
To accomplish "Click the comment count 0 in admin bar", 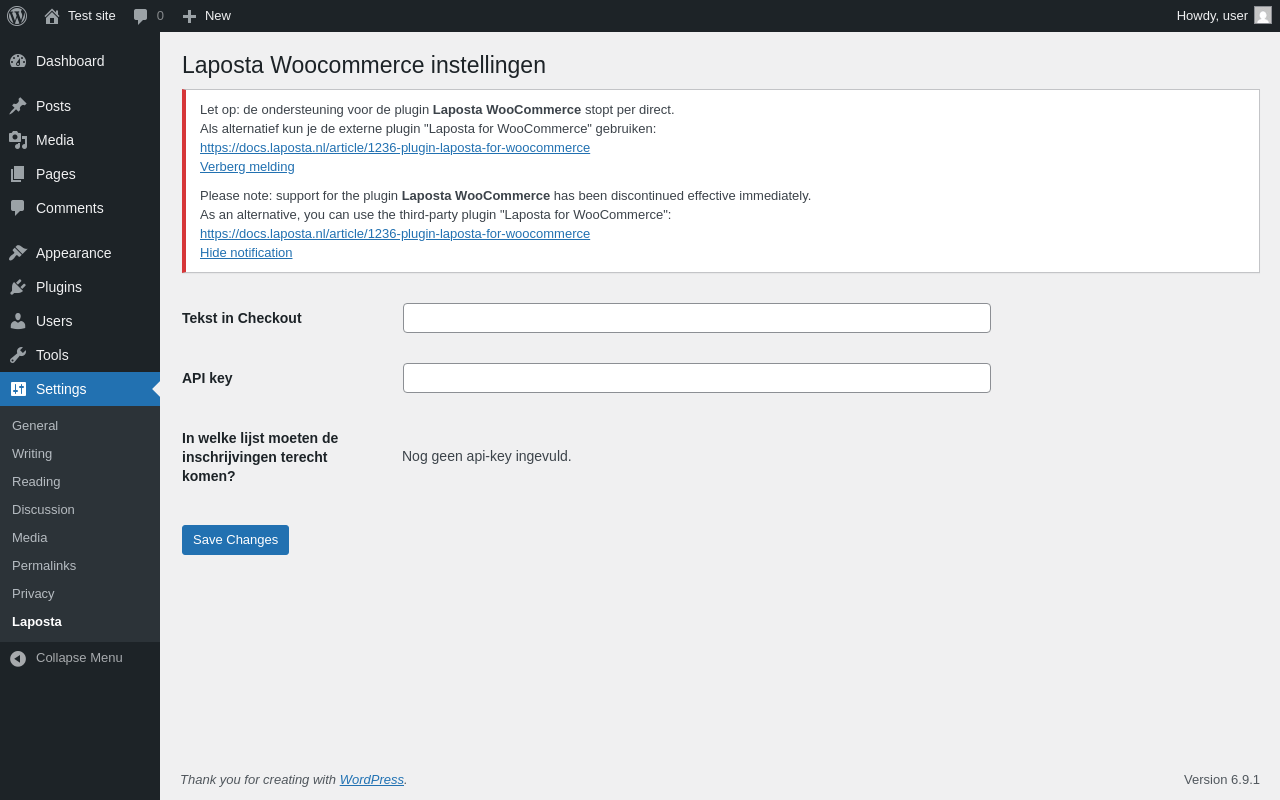I will coord(160,16).
